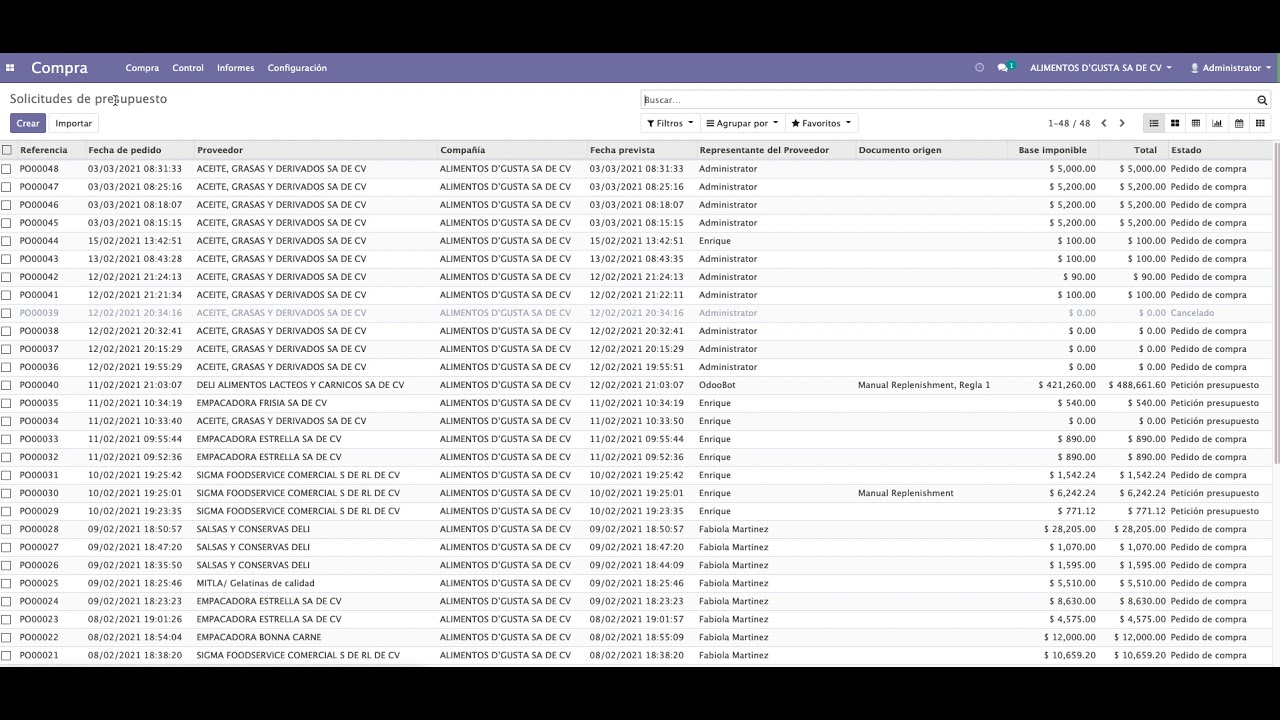Go to the next page arrow

tap(1122, 123)
